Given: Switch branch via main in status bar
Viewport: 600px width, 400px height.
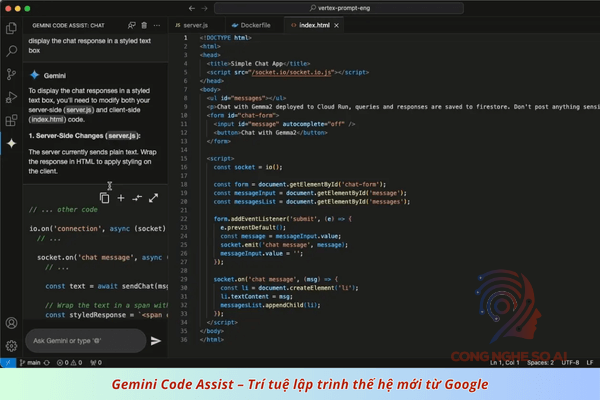Looking at the screenshot, I should 30,362.
